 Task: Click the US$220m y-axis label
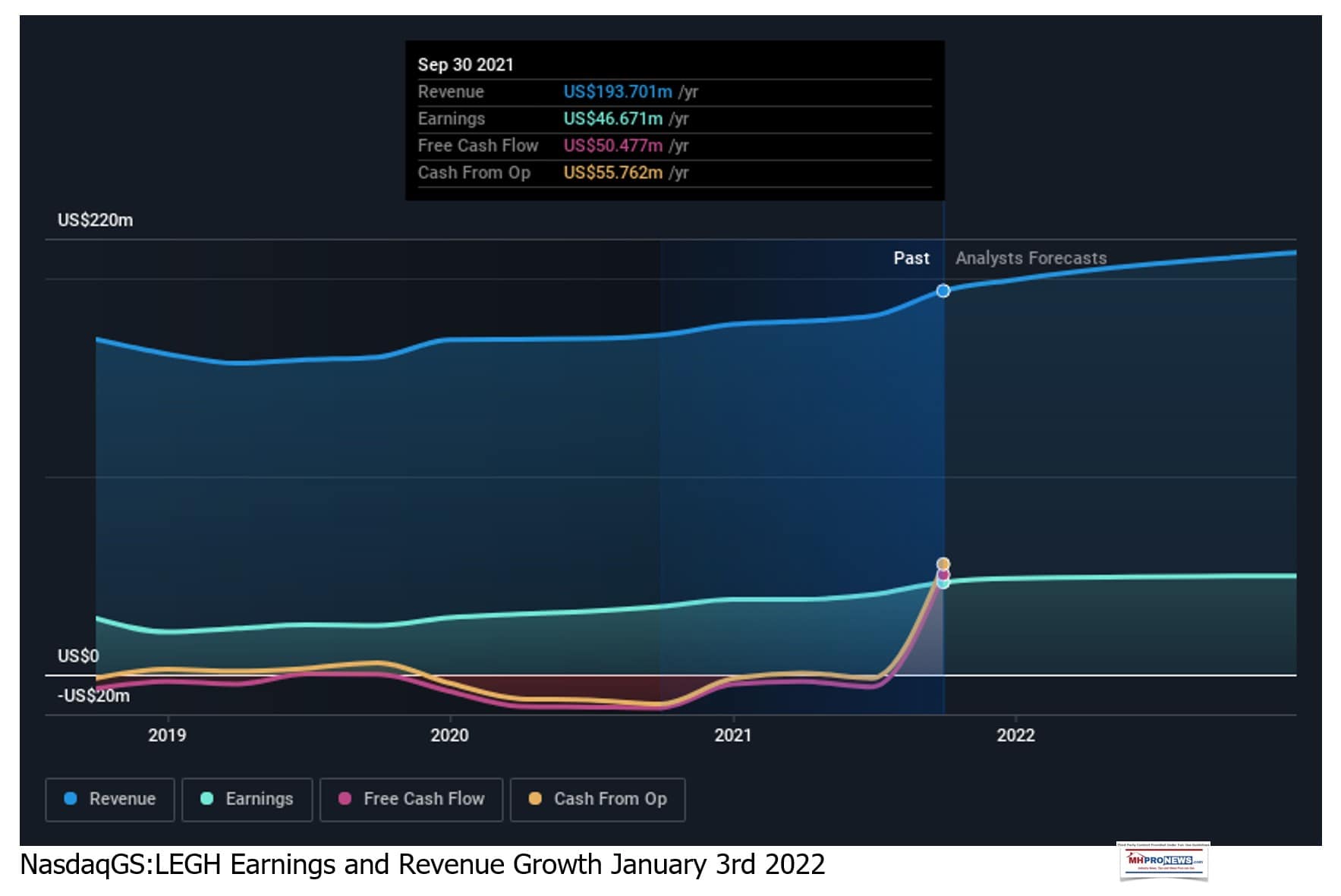tap(95, 220)
